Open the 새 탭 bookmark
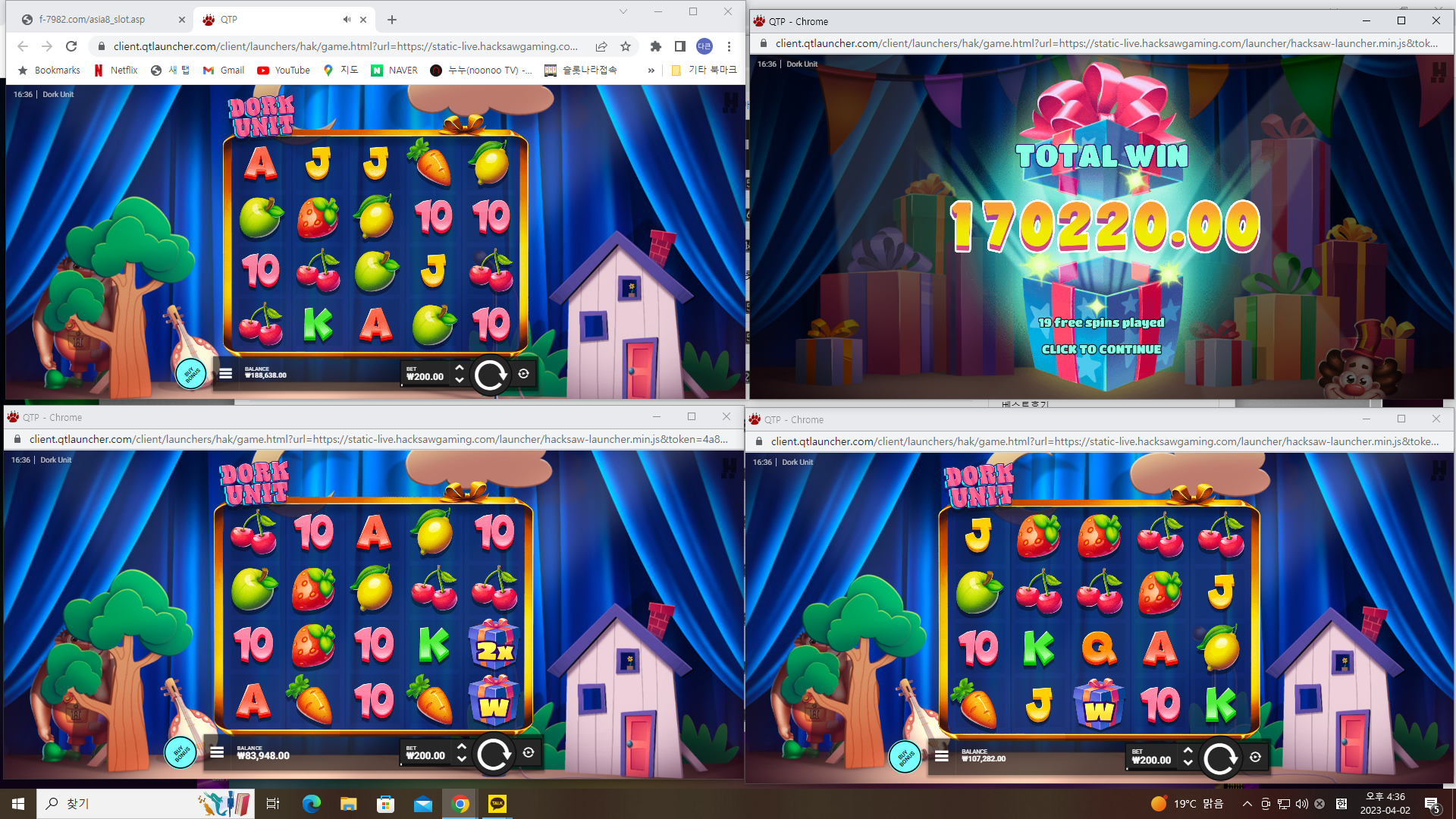 click(171, 71)
